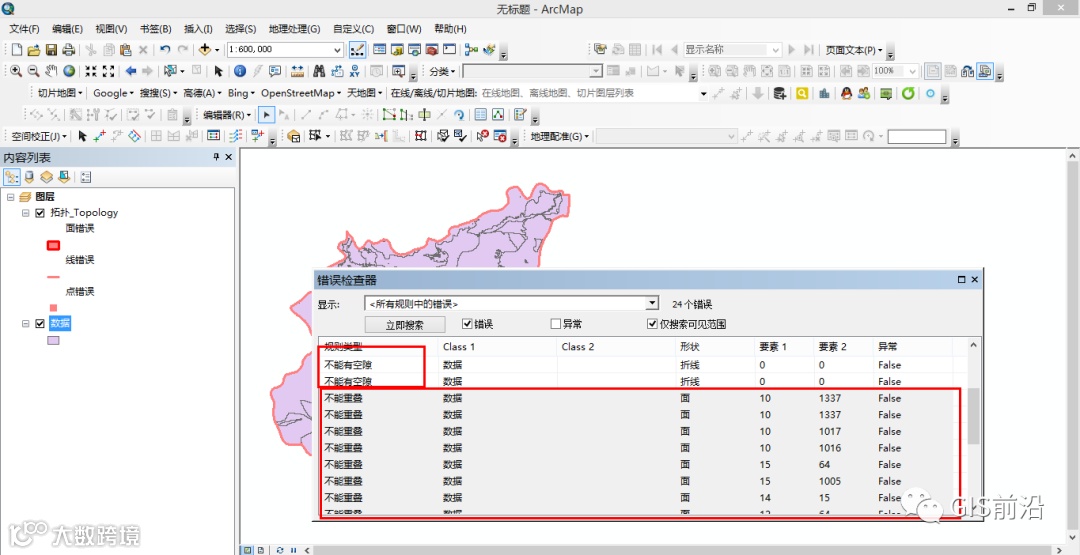Open ArcToolbox window
This screenshot has height=555, width=1080.
point(432,50)
